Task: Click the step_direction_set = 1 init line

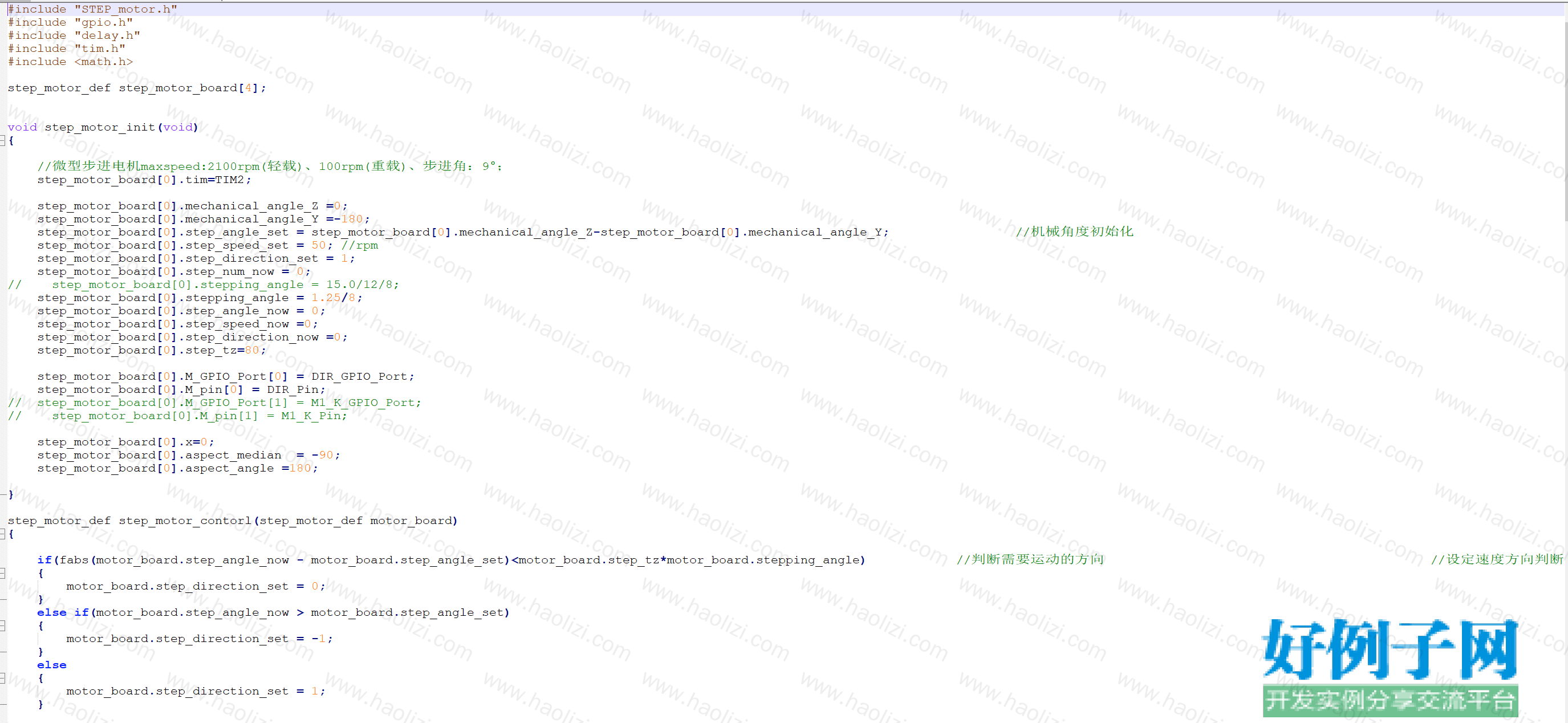Action: tap(196, 259)
